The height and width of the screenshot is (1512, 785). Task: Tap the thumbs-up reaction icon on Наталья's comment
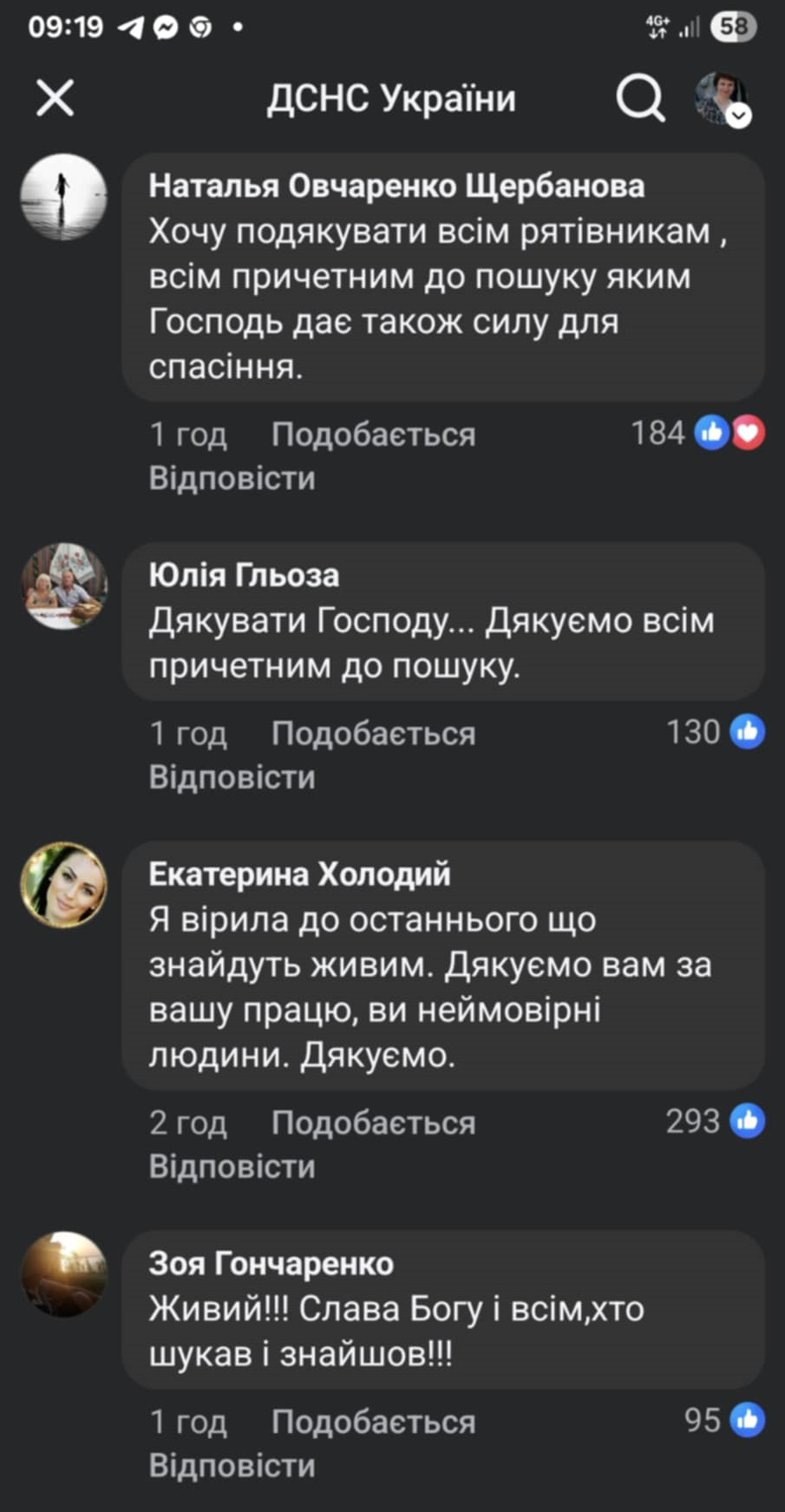pyautogui.click(x=713, y=431)
